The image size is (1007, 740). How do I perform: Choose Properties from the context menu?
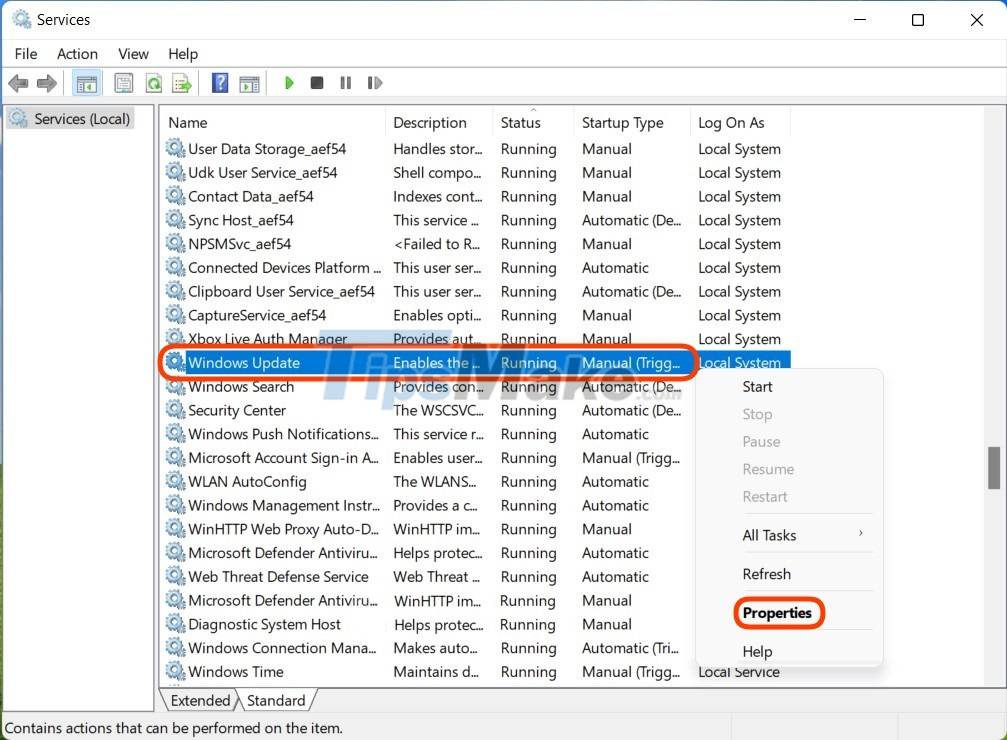tap(779, 613)
